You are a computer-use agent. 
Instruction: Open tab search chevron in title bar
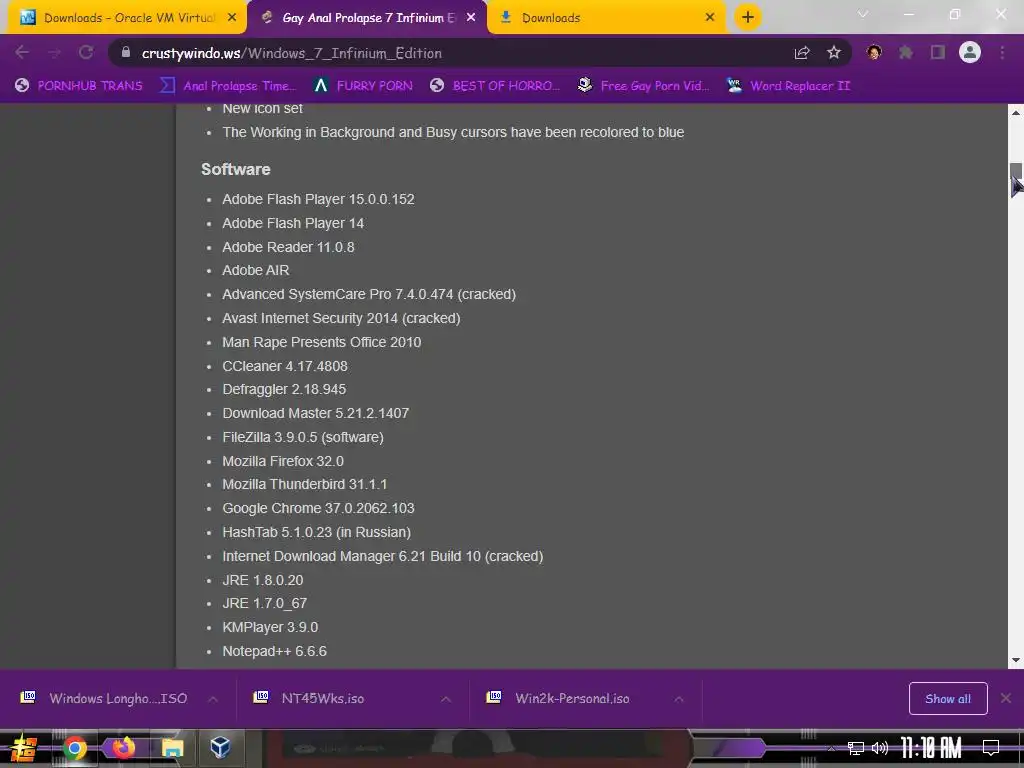pyautogui.click(x=863, y=14)
